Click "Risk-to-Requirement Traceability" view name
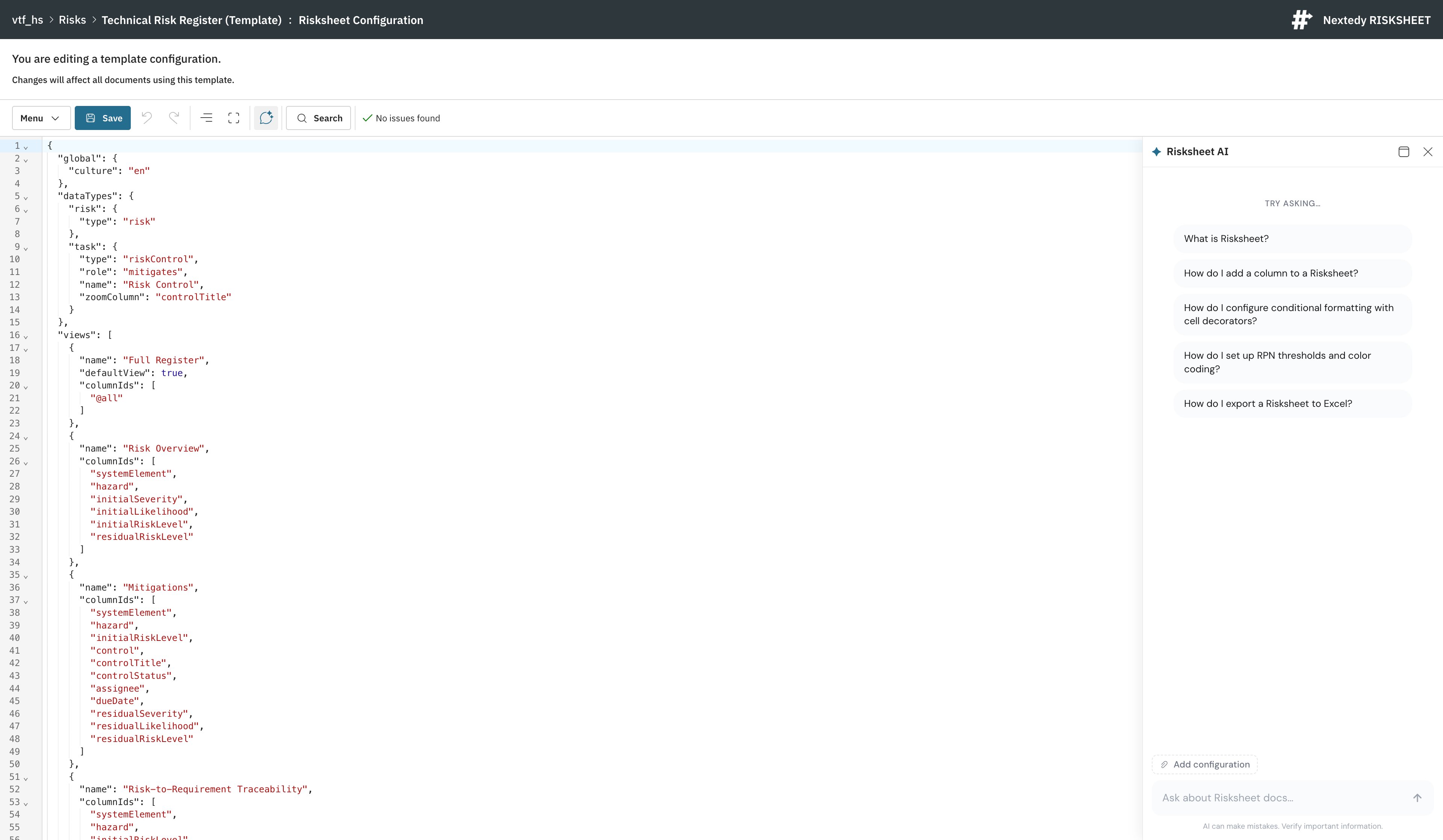Screen dimensions: 1443x840 coord(215,789)
